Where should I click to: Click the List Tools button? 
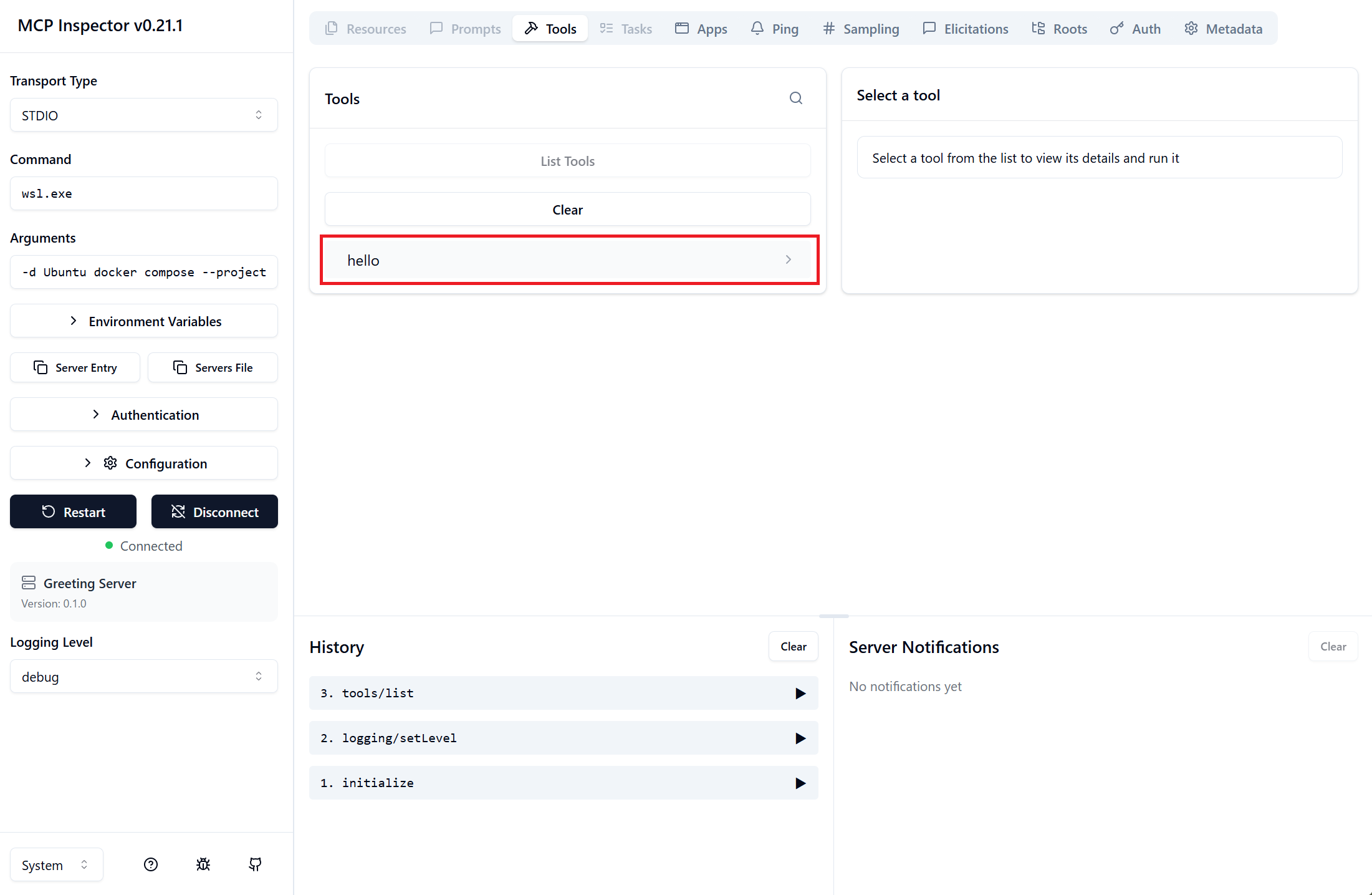tap(568, 161)
